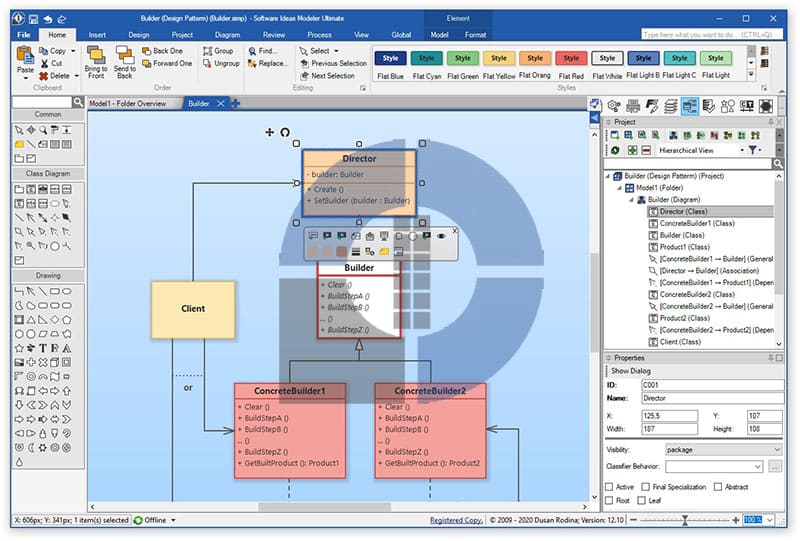Click the Name field containing Director
This screenshot has width=800, height=541.
[712, 398]
